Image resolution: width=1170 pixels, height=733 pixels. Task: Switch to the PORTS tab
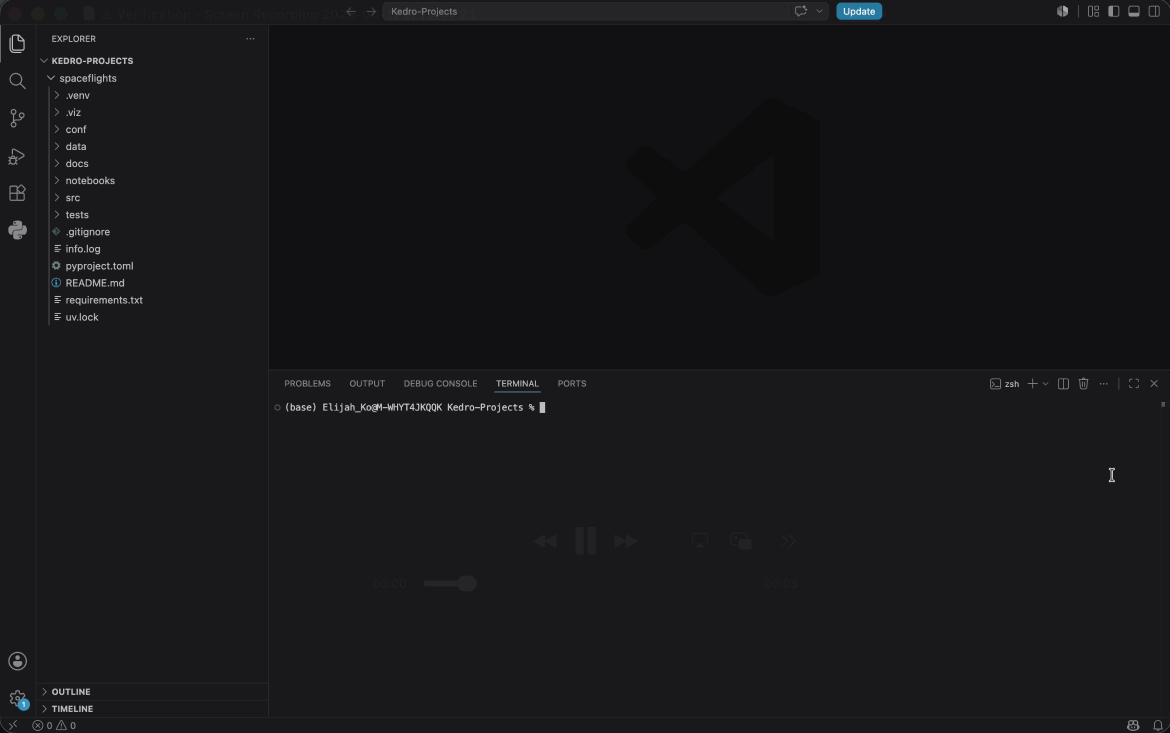point(572,384)
